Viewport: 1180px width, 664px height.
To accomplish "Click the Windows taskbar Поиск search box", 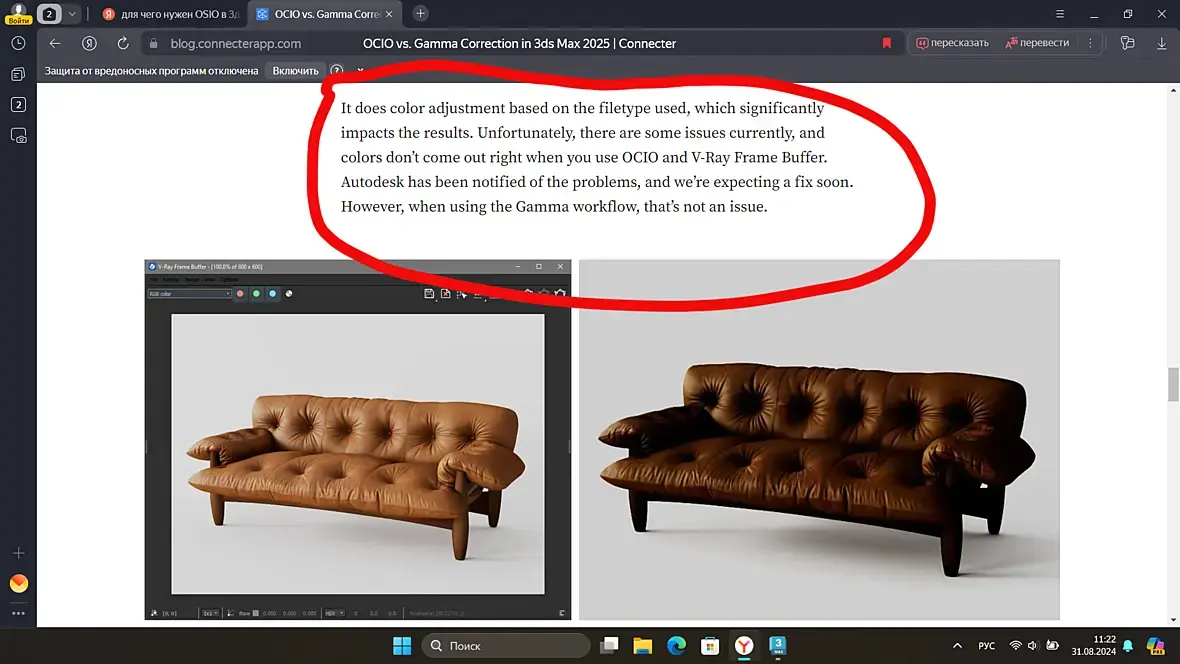I will pos(506,646).
